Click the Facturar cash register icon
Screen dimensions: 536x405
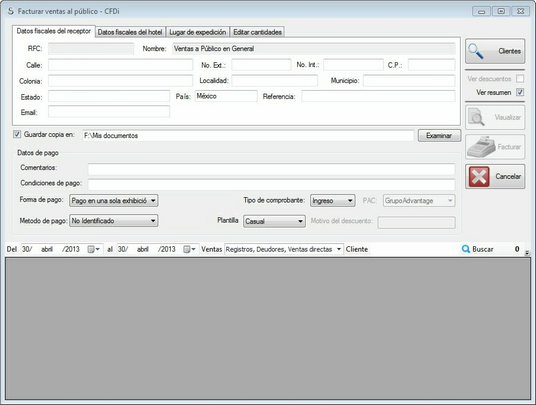pos(481,147)
